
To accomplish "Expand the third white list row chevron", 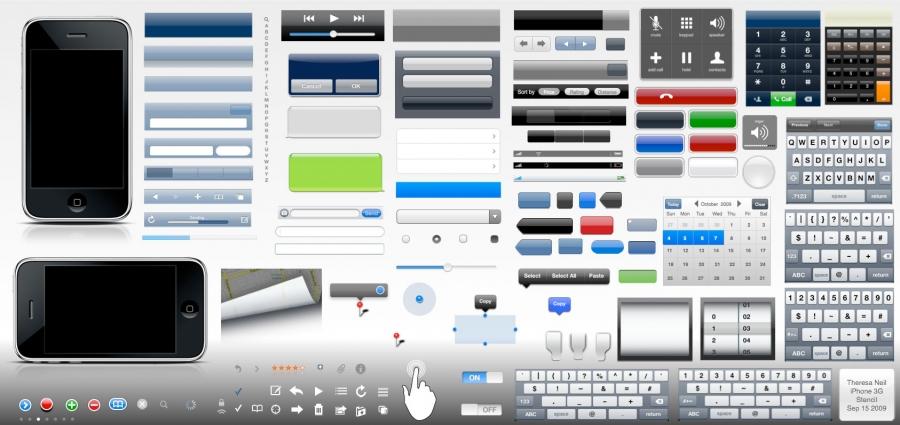I will pos(494,167).
